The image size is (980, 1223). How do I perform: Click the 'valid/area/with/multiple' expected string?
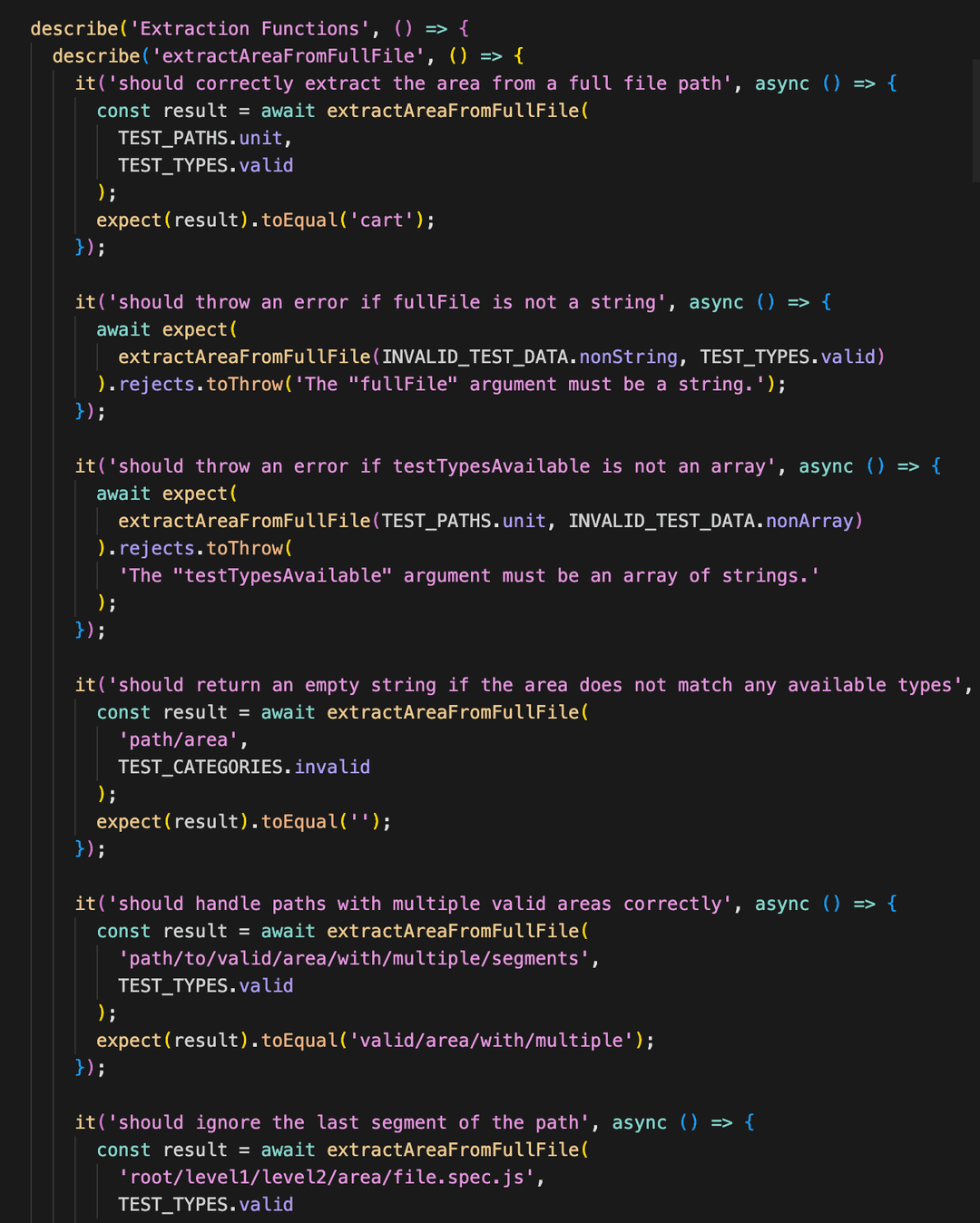click(492, 1041)
